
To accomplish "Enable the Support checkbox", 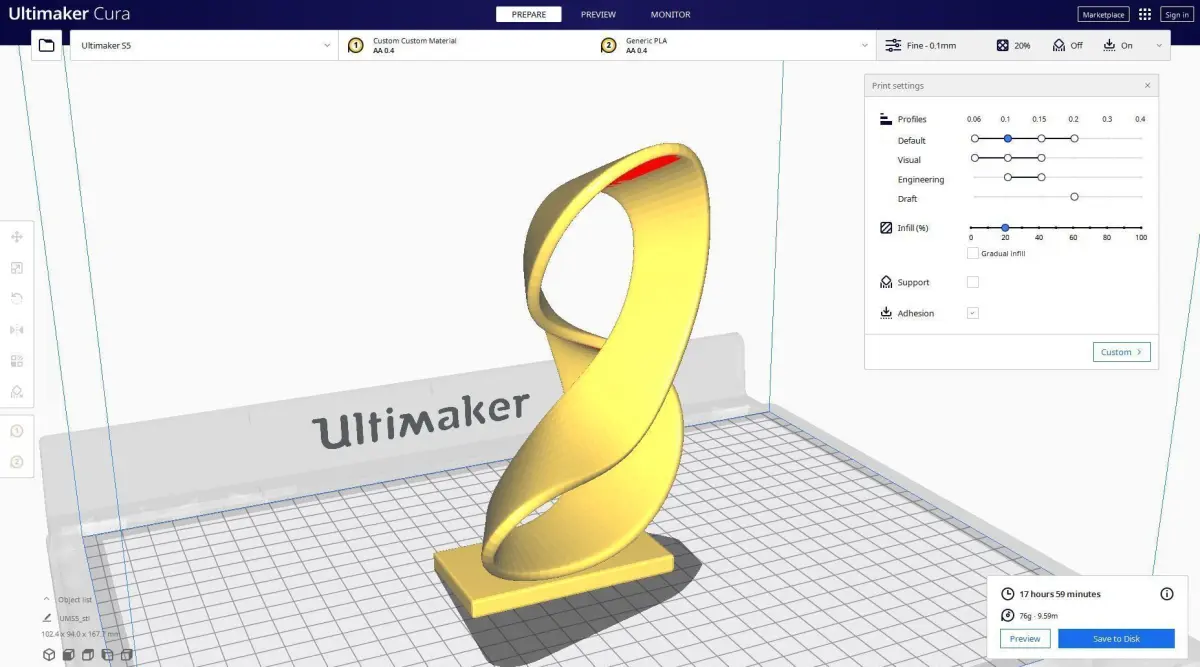I will 973,282.
